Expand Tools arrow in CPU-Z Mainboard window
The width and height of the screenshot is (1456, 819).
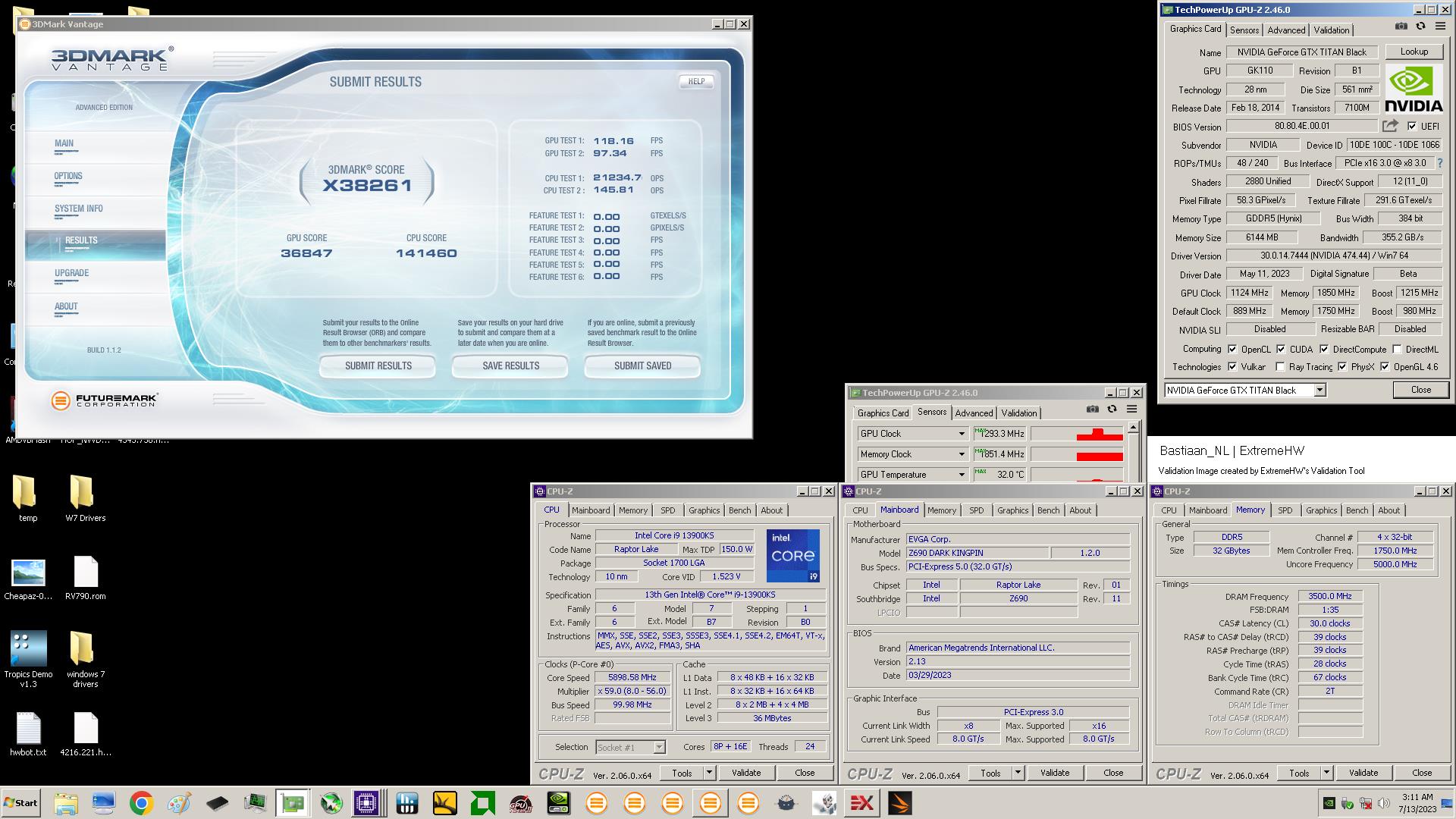[x=1018, y=773]
